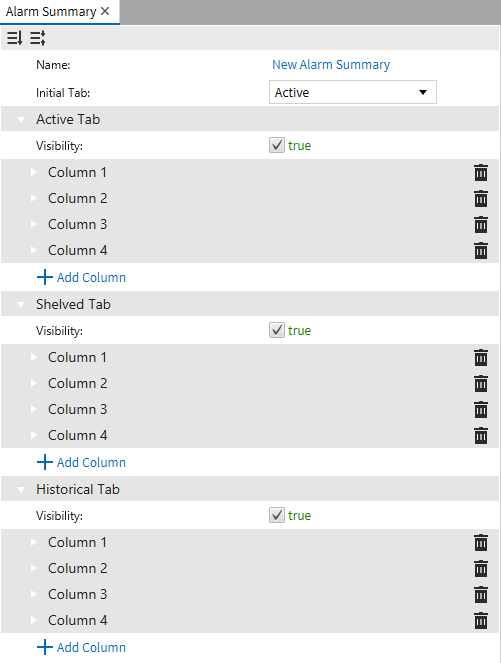Collapse the Historical Tab section
Viewport: 501px width, 663px height.
21,490
